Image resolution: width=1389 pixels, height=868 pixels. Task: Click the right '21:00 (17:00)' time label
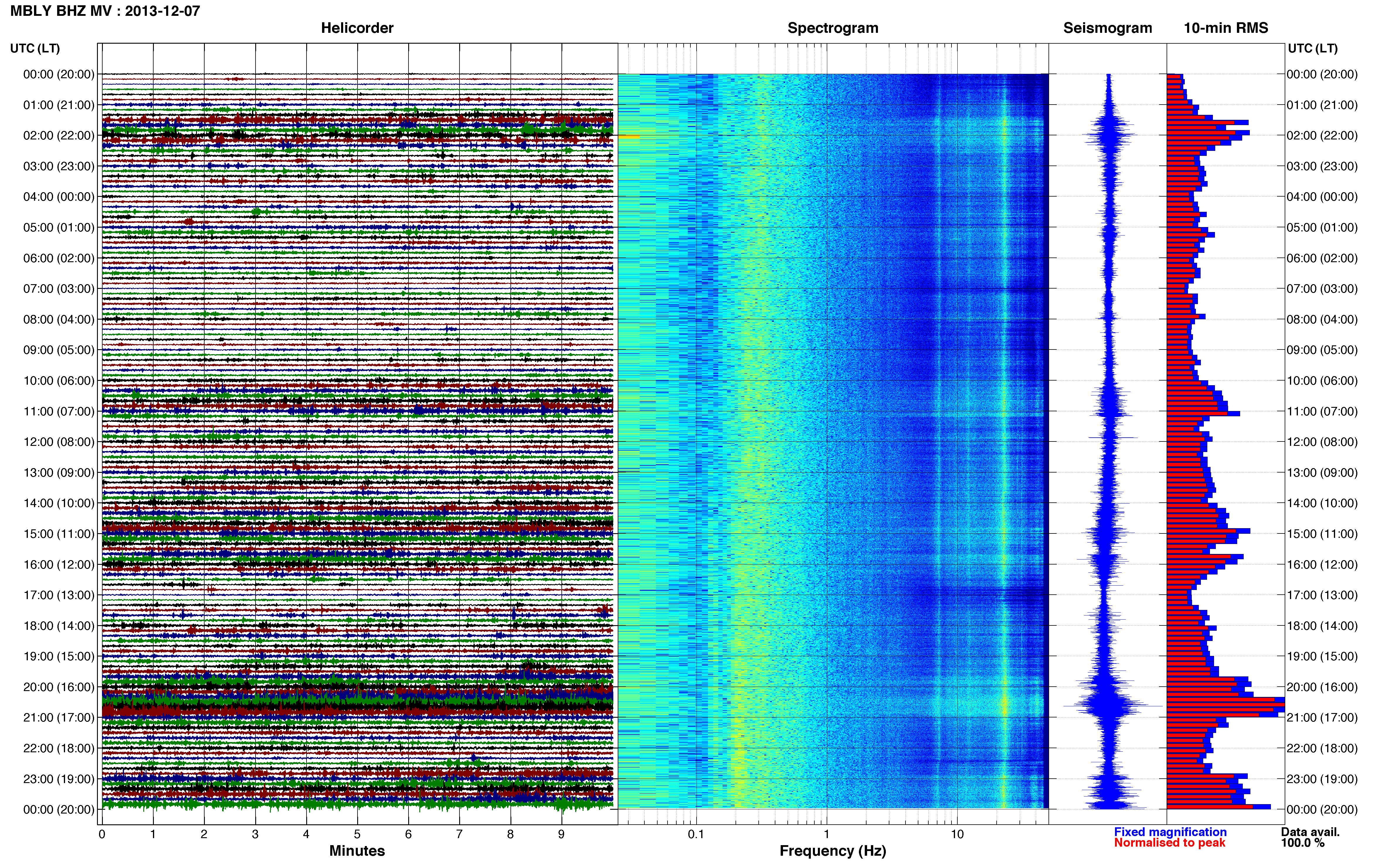(x=1322, y=718)
